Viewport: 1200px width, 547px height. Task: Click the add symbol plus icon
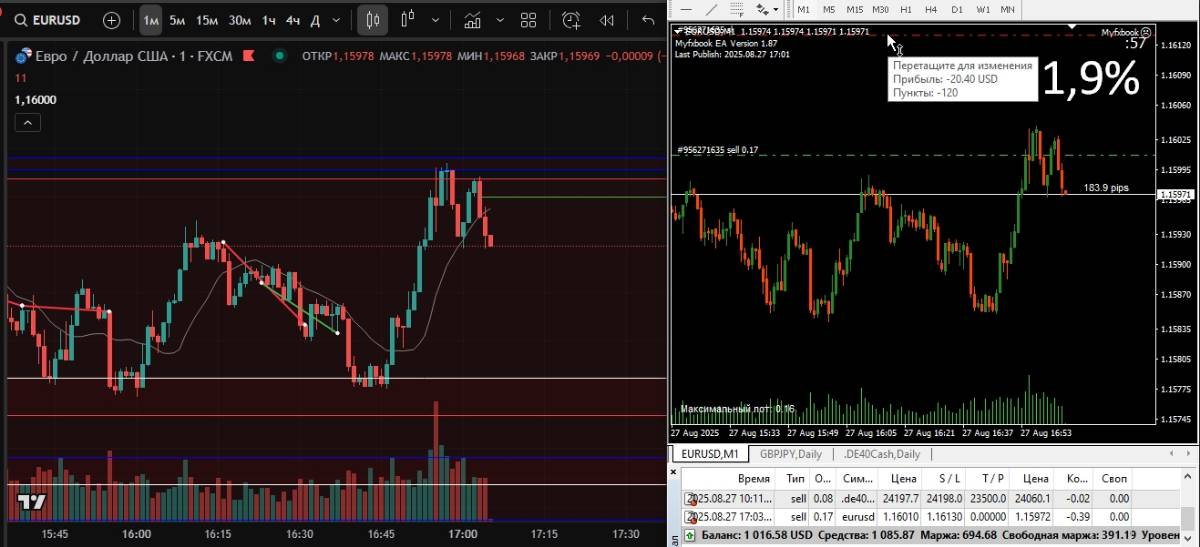pos(111,20)
